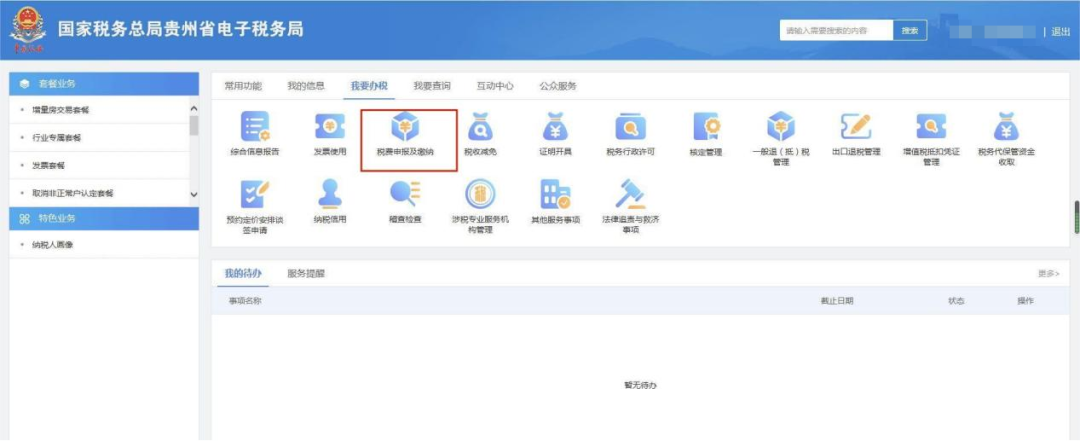Viewport: 1080px width, 441px height.
Task: Click the 特色业务 grid icon
Action: [25, 218]
